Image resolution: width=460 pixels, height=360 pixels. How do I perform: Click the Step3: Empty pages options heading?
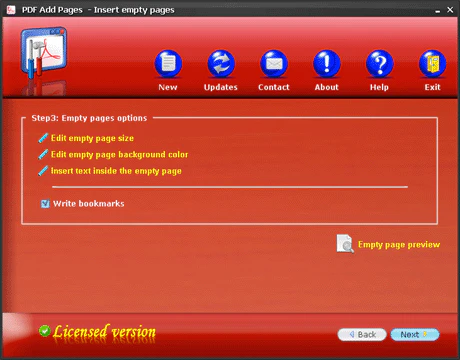coord(89,118)
